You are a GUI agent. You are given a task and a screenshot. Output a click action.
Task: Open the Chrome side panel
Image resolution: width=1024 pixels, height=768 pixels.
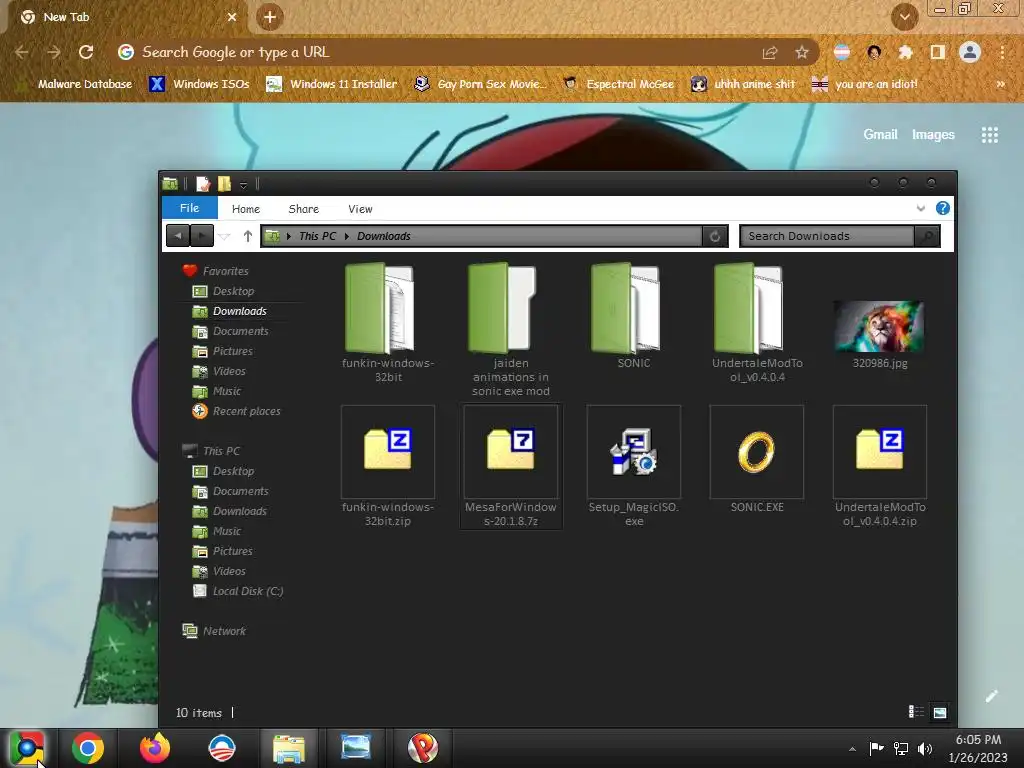point(938,52)
